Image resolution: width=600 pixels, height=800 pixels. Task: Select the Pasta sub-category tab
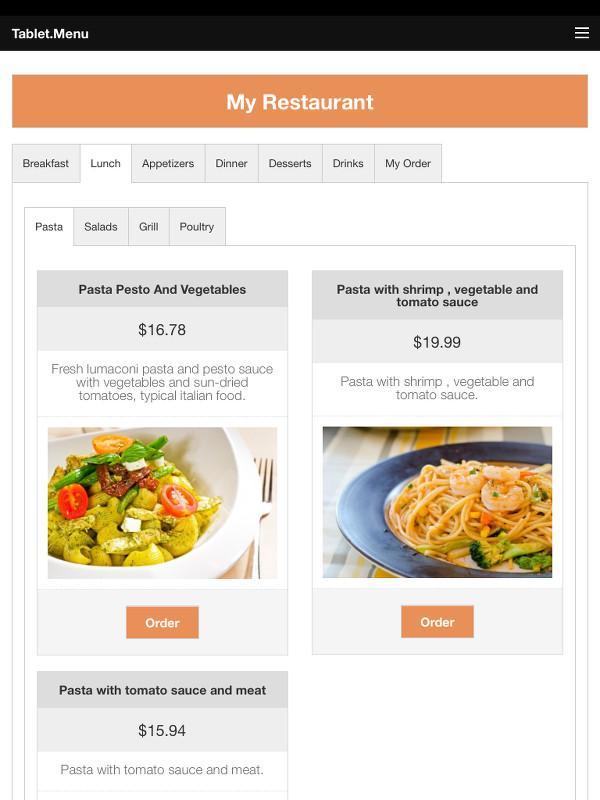(x=50, y=227)
